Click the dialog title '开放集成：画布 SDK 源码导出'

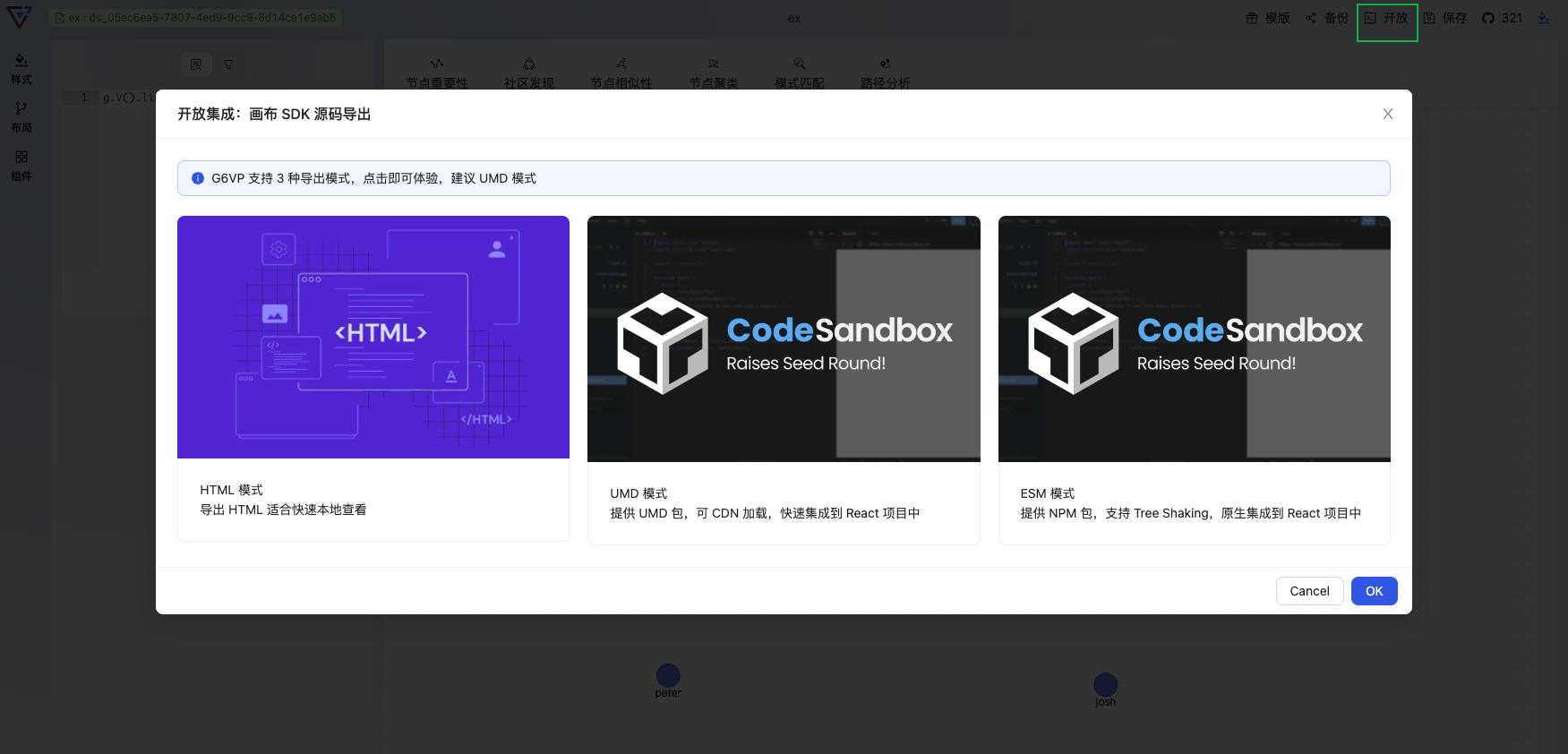(x=274, y=114)
